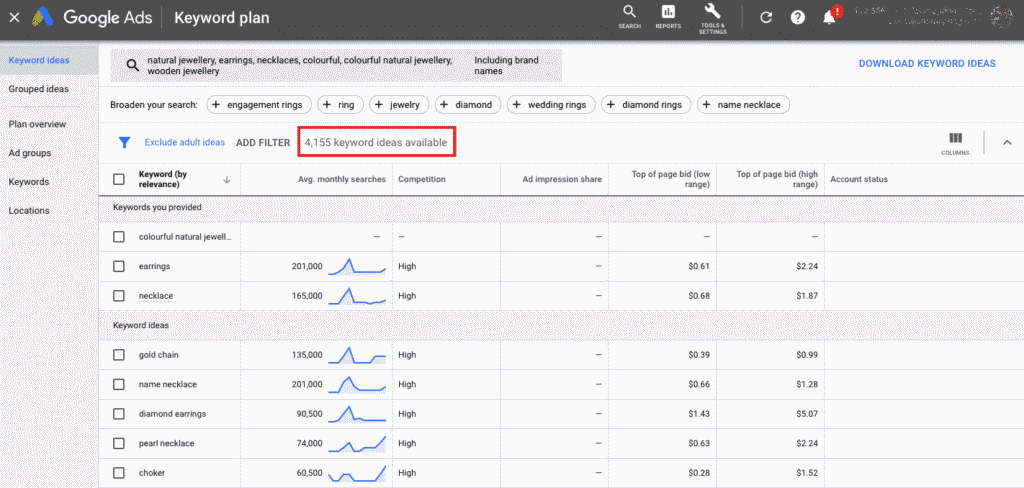Add 'diamond' suggestion chip
This screenshot has width=1024, height=488.
468,105
